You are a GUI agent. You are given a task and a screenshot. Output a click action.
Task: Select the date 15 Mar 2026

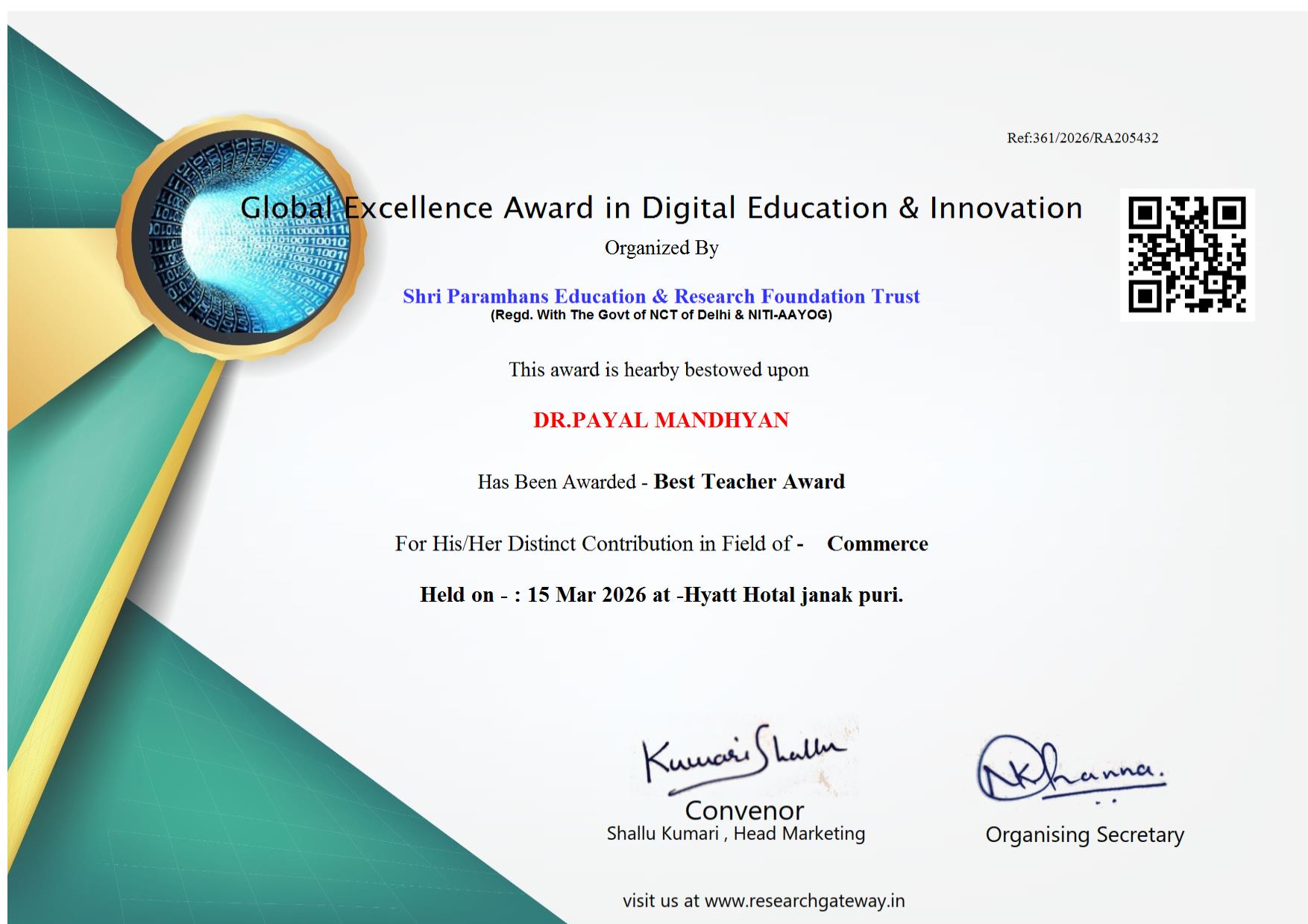586,594
